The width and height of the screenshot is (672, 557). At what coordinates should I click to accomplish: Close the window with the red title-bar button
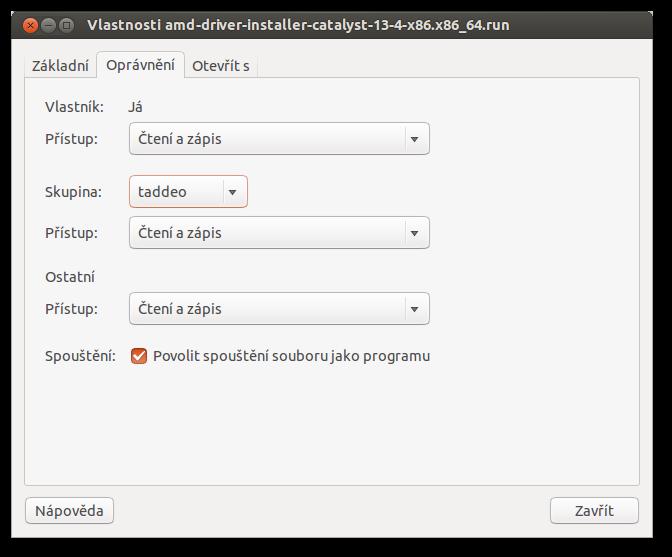click(x=30, y=25)
